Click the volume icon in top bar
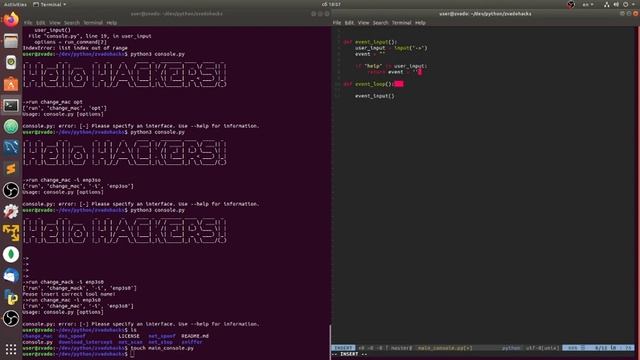 (x=616, y=4)
